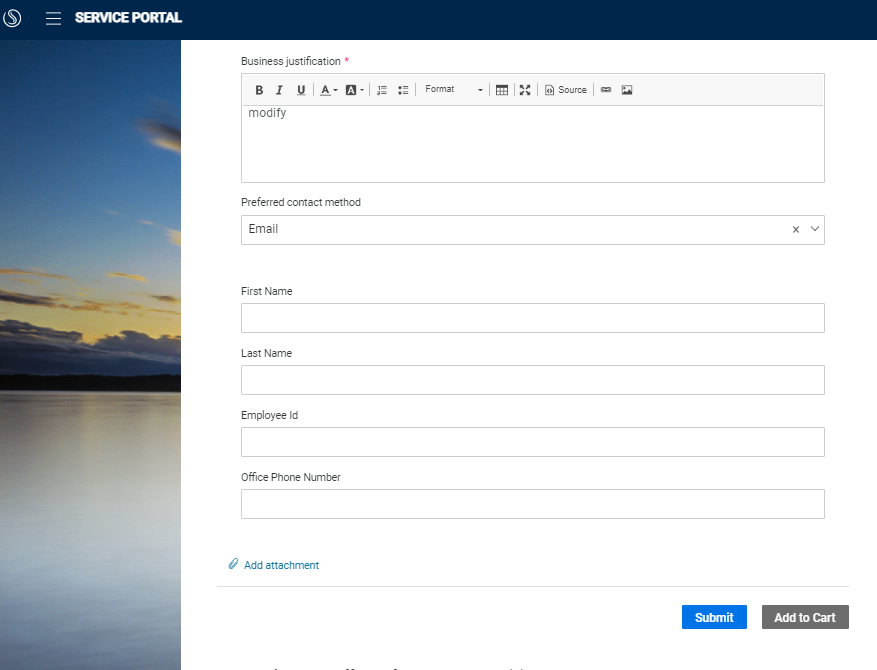Clear the Email selection with the x
This screenshot has width=877, height=670.
(795, 229)
